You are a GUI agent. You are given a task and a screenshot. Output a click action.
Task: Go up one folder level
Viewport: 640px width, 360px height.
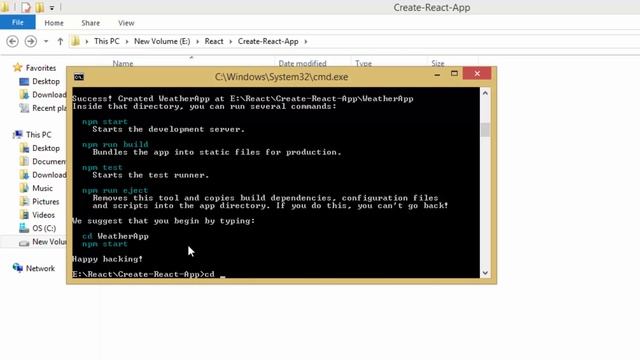60,41
